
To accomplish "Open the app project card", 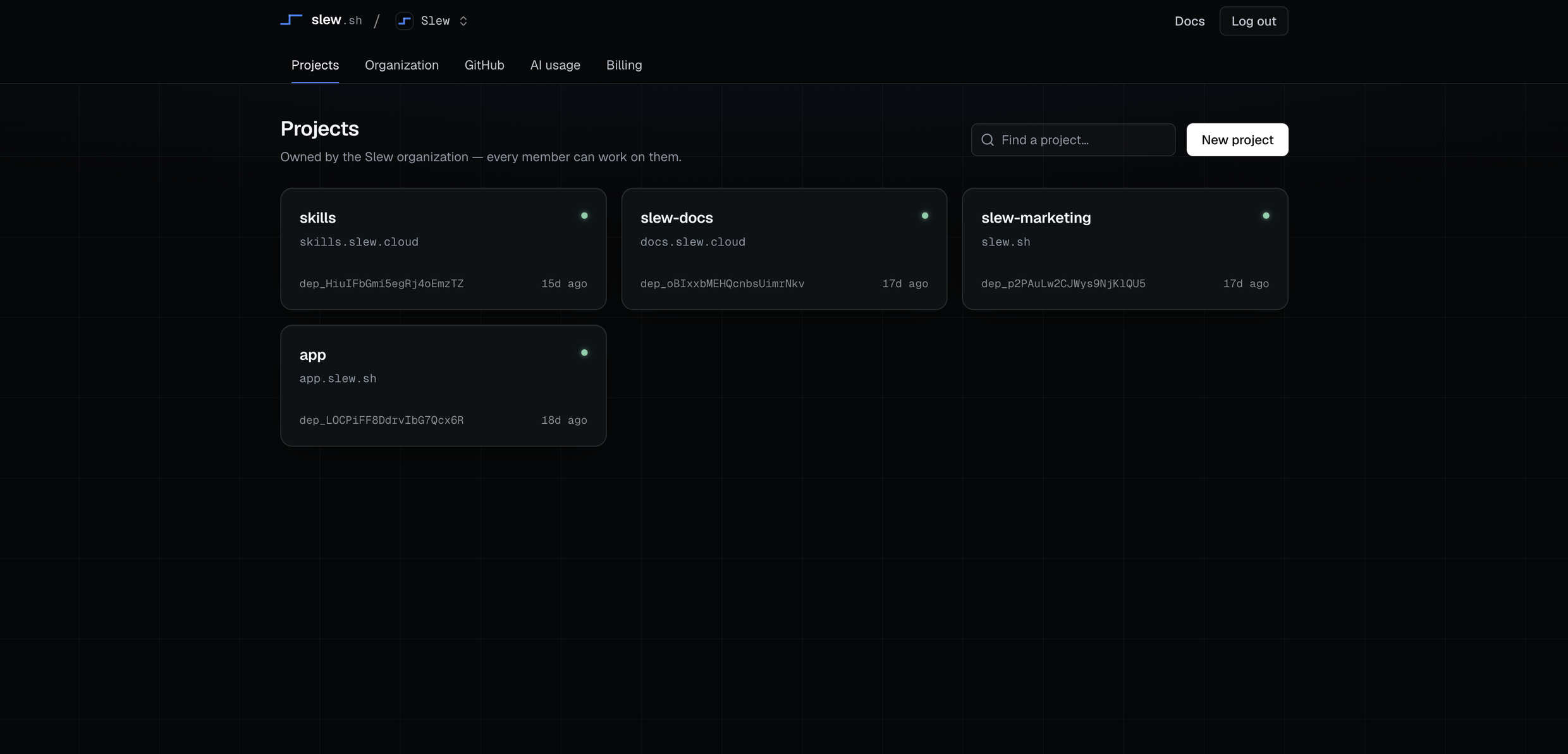I will 443,386.
